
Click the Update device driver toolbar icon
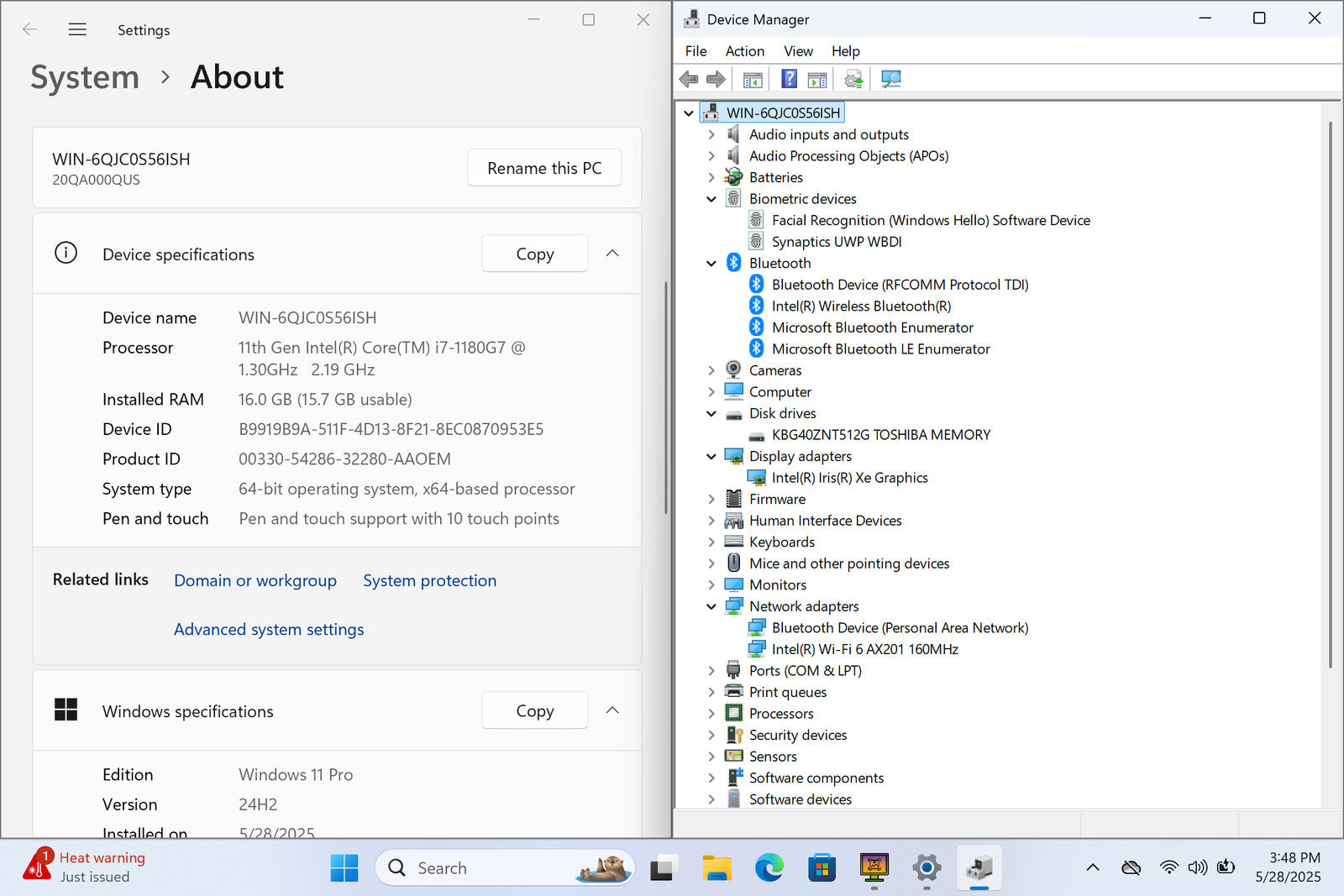[853, 79]
